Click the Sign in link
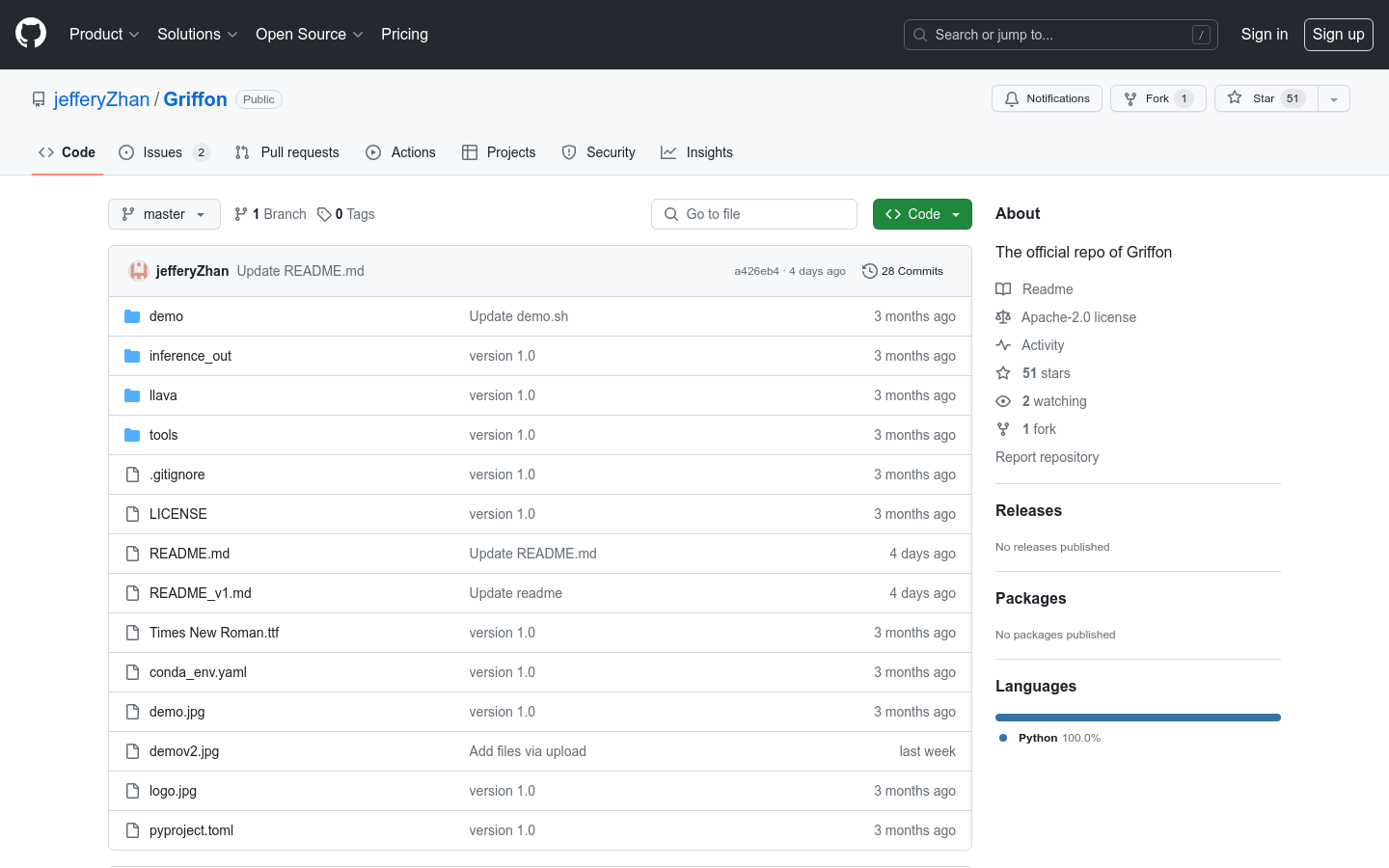 pos(1264,34)
